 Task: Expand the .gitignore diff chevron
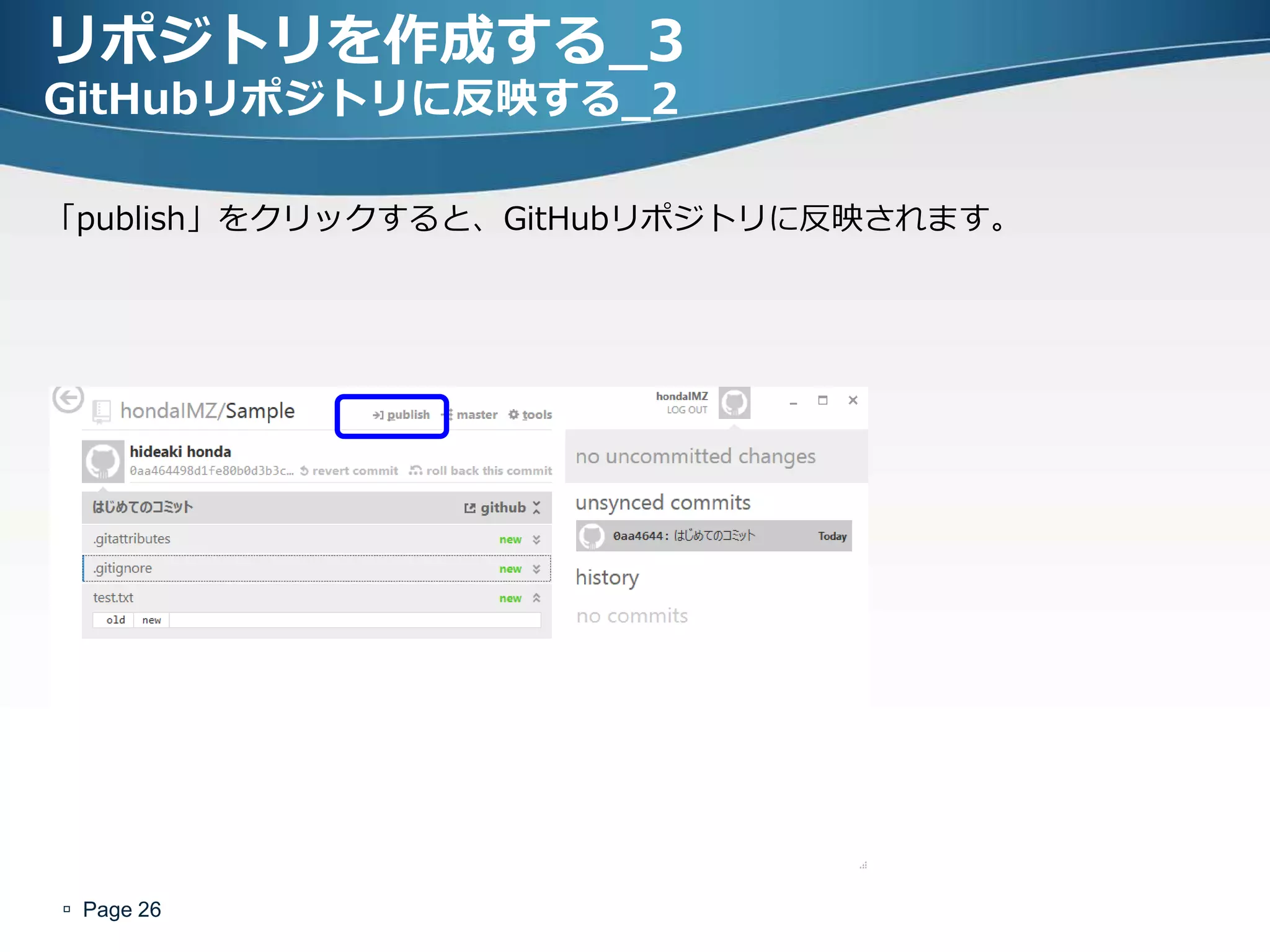point(536,569)
